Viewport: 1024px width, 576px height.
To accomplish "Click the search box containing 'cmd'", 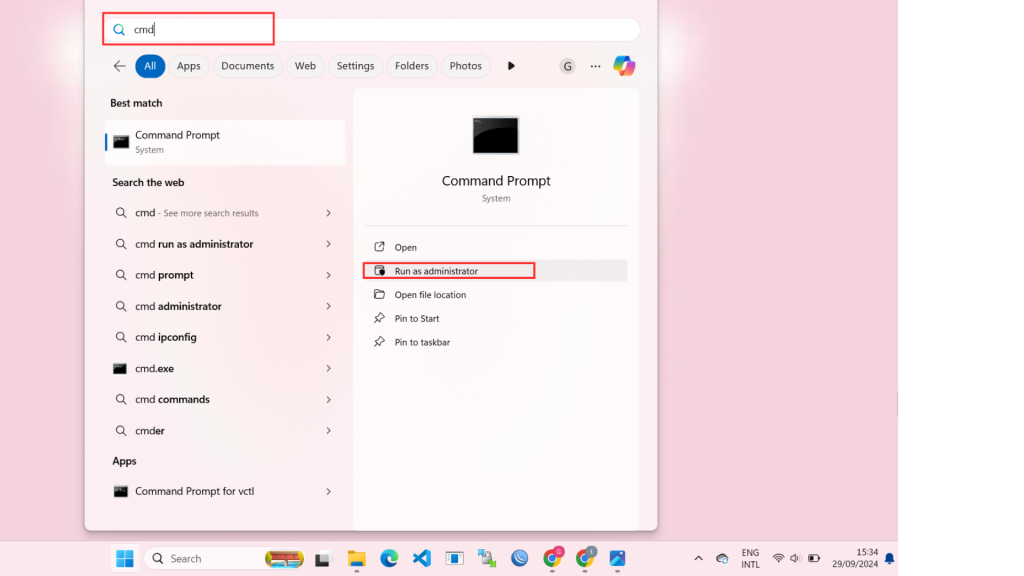I will (380, 30).
